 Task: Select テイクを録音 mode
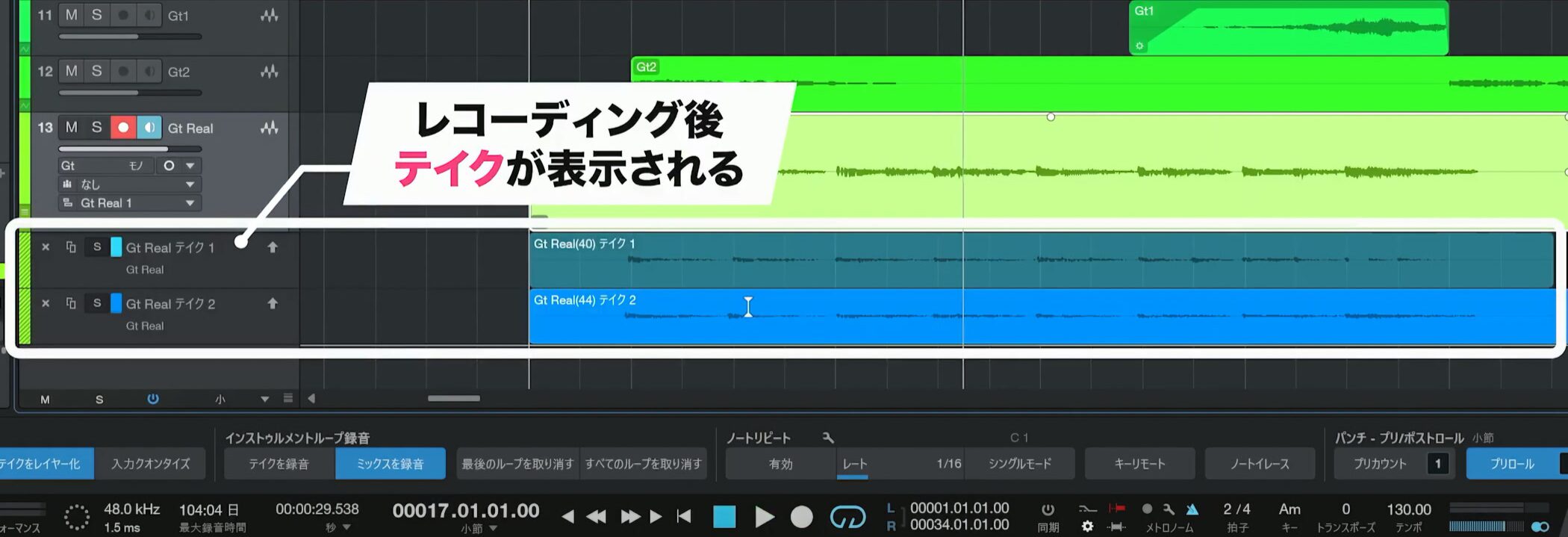[x=279, y=464]
